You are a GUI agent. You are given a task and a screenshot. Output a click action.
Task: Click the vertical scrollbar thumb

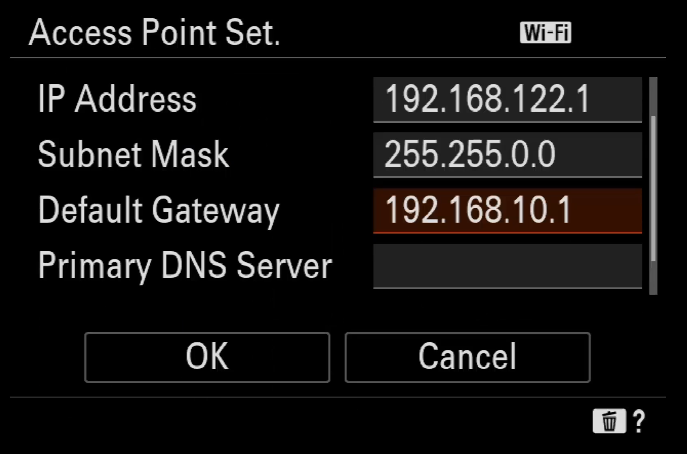coord(653,188)
